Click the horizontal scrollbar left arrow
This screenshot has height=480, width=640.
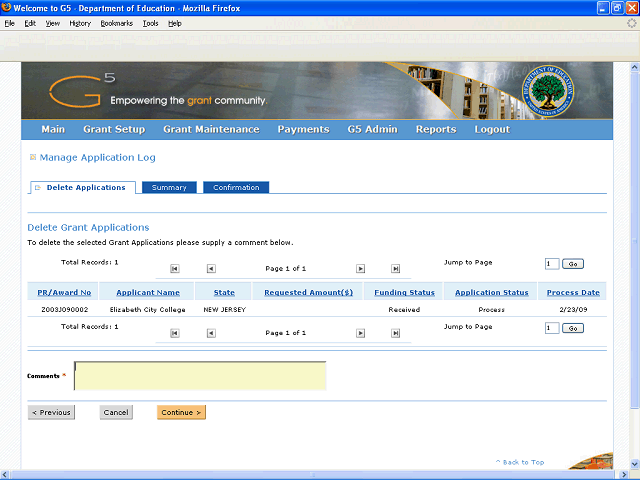(x=4, y=475)
